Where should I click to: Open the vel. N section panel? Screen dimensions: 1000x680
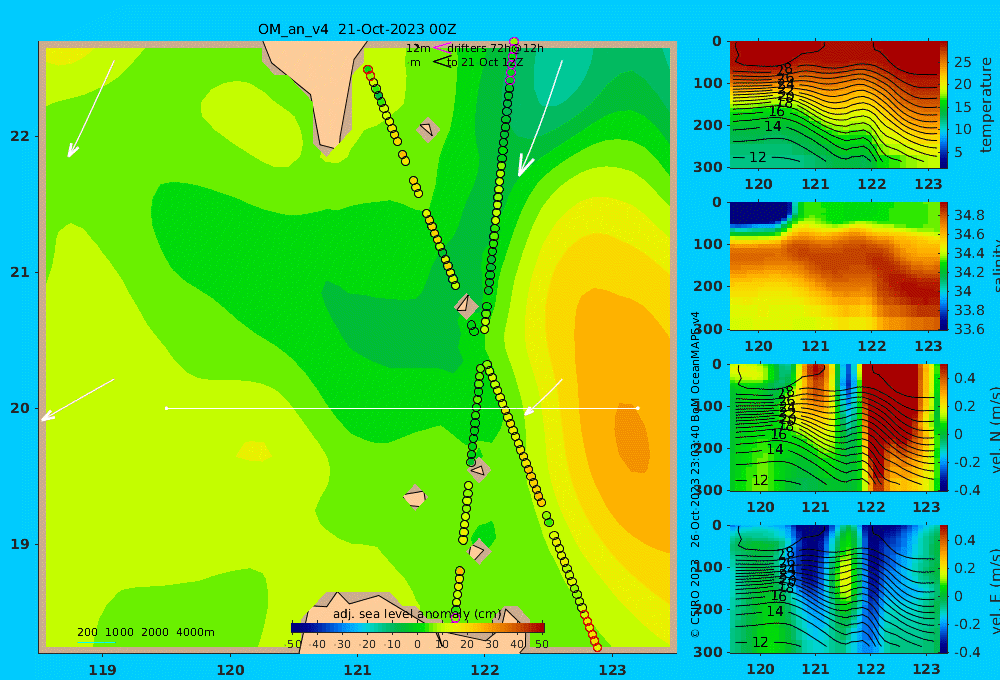(834, 427)
